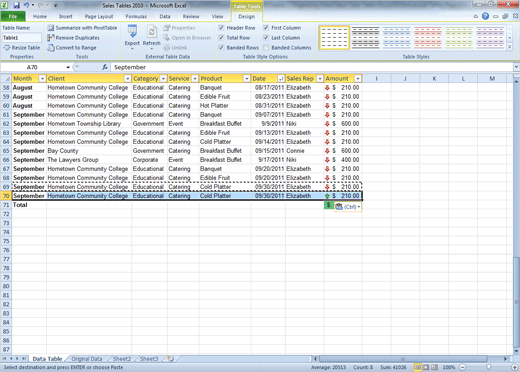Click the Convert to Range icon

pos(51,48)
